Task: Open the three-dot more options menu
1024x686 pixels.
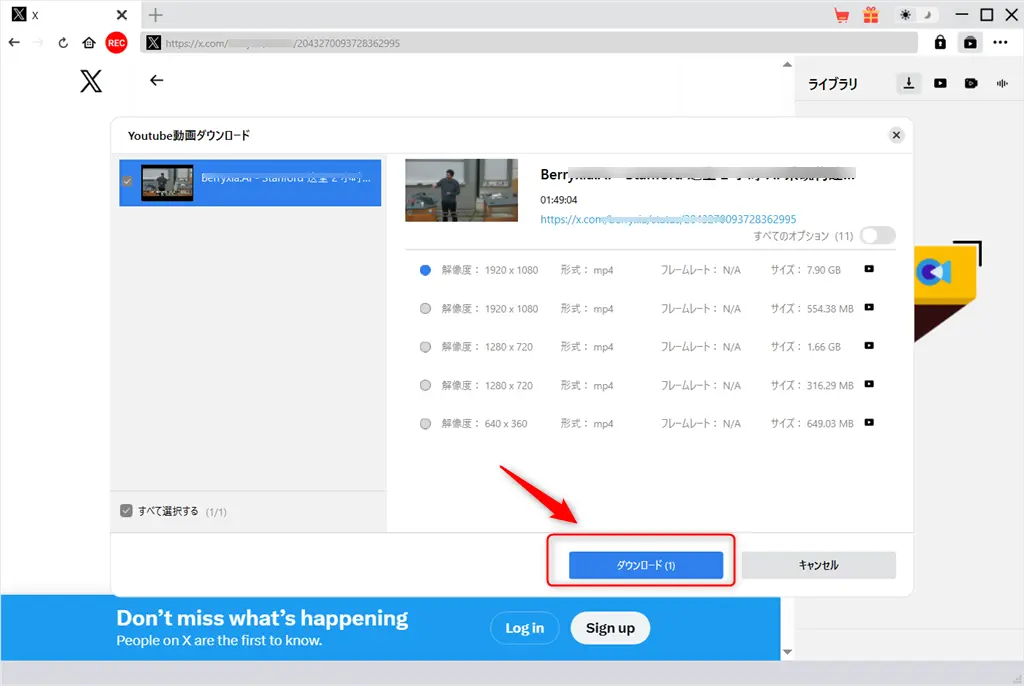Action: (1000, 43)
